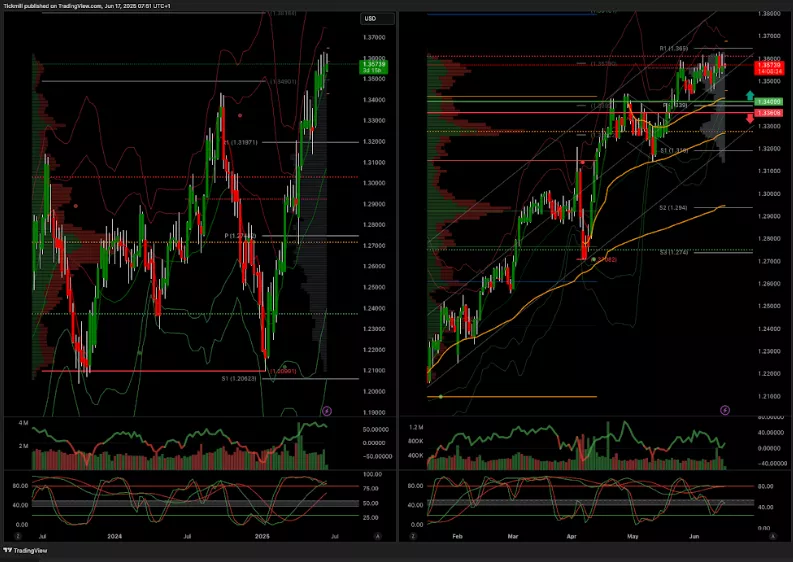Click the purple lightning icon on left chart
The width and height of the screenshot is (793, 562).
[x=325, y=410]
